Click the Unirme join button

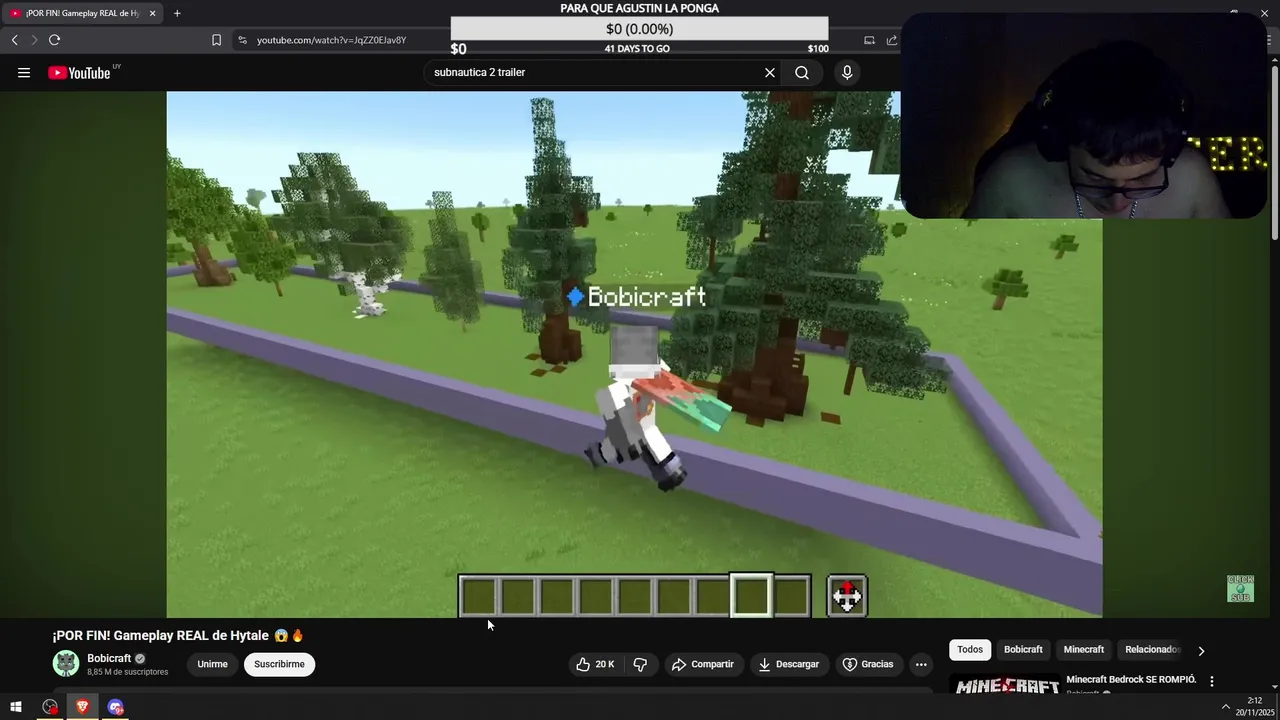[212, 664]
